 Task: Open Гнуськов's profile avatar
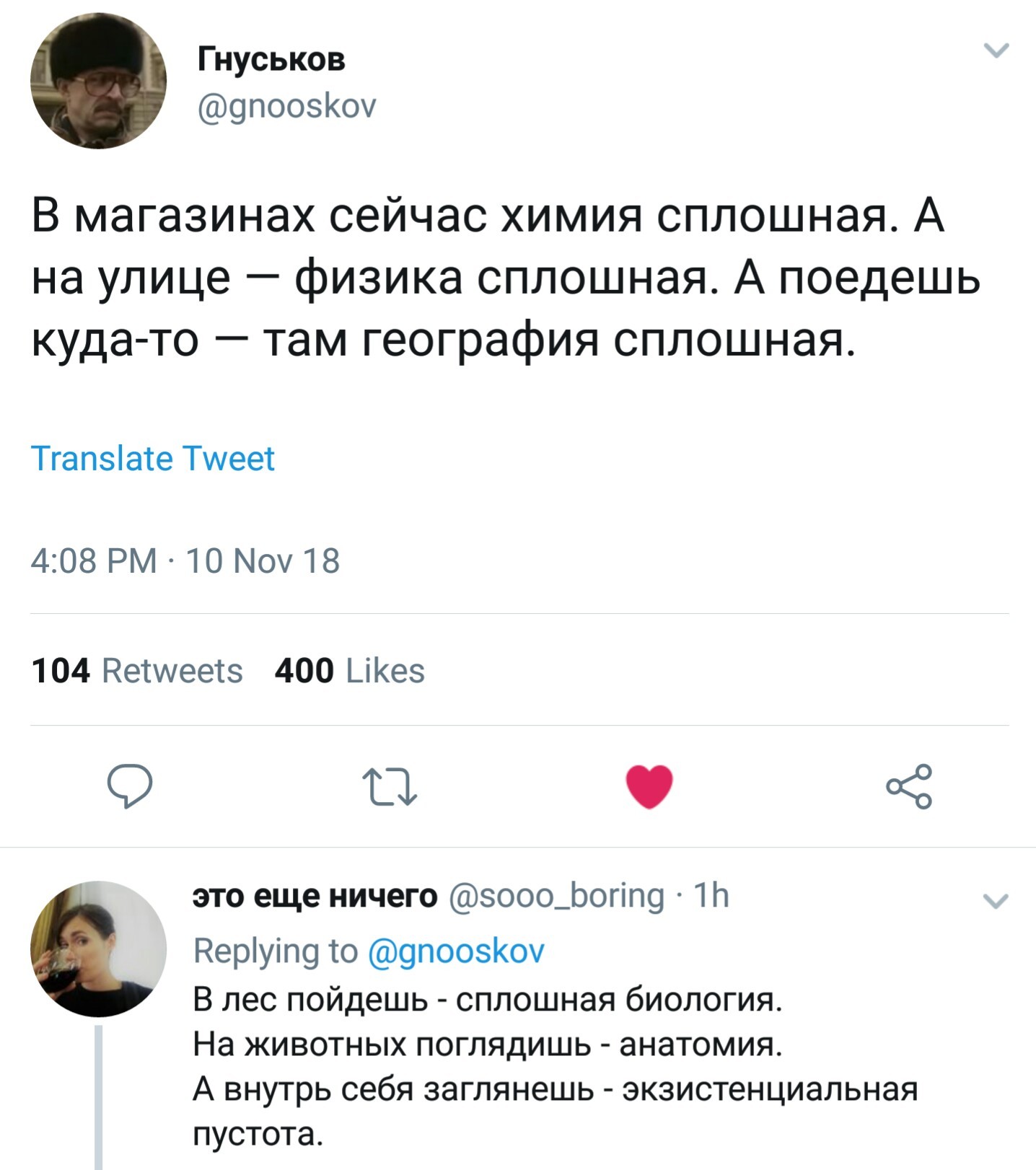click(x=98, y=81)
